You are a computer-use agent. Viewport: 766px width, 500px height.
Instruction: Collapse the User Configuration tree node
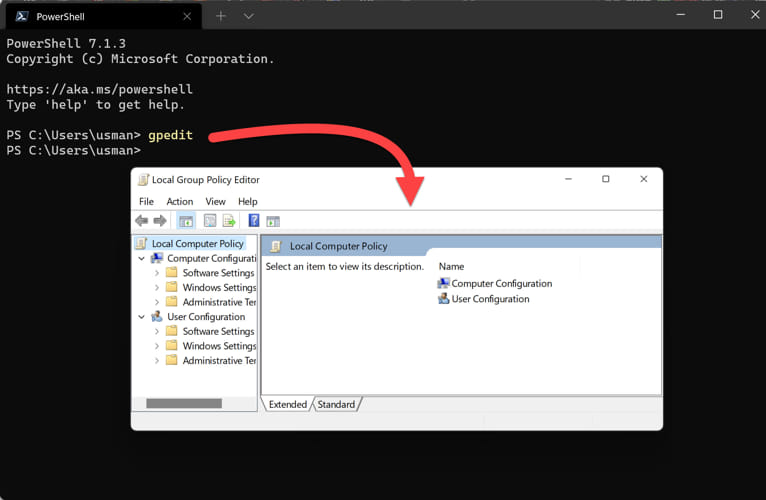[x=142, y=317]
